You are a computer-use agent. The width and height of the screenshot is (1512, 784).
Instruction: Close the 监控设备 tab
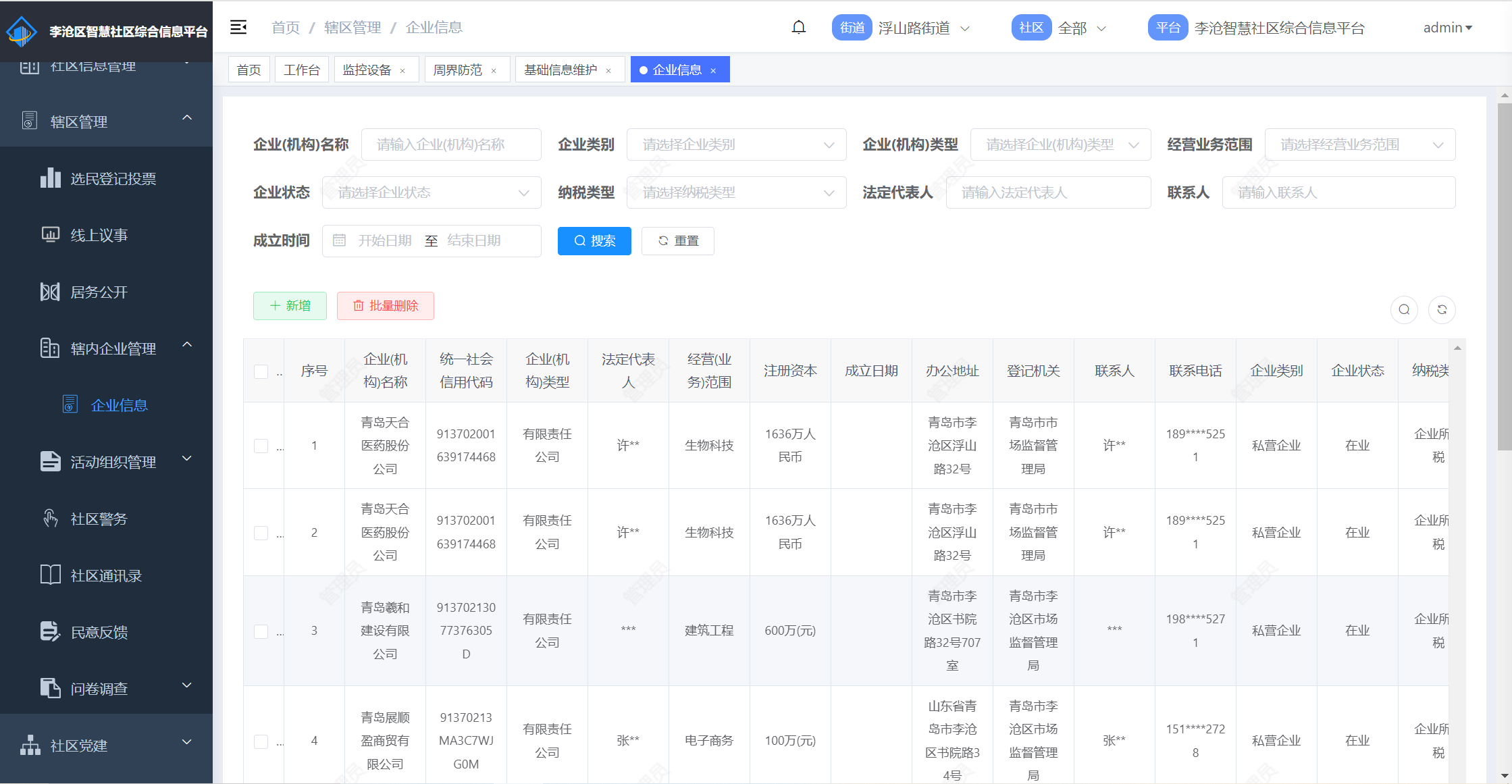[x=403, y=70]
